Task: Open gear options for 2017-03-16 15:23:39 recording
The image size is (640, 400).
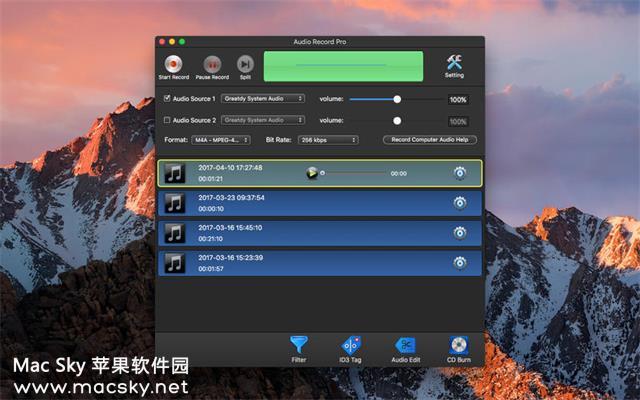Action: 460,263
